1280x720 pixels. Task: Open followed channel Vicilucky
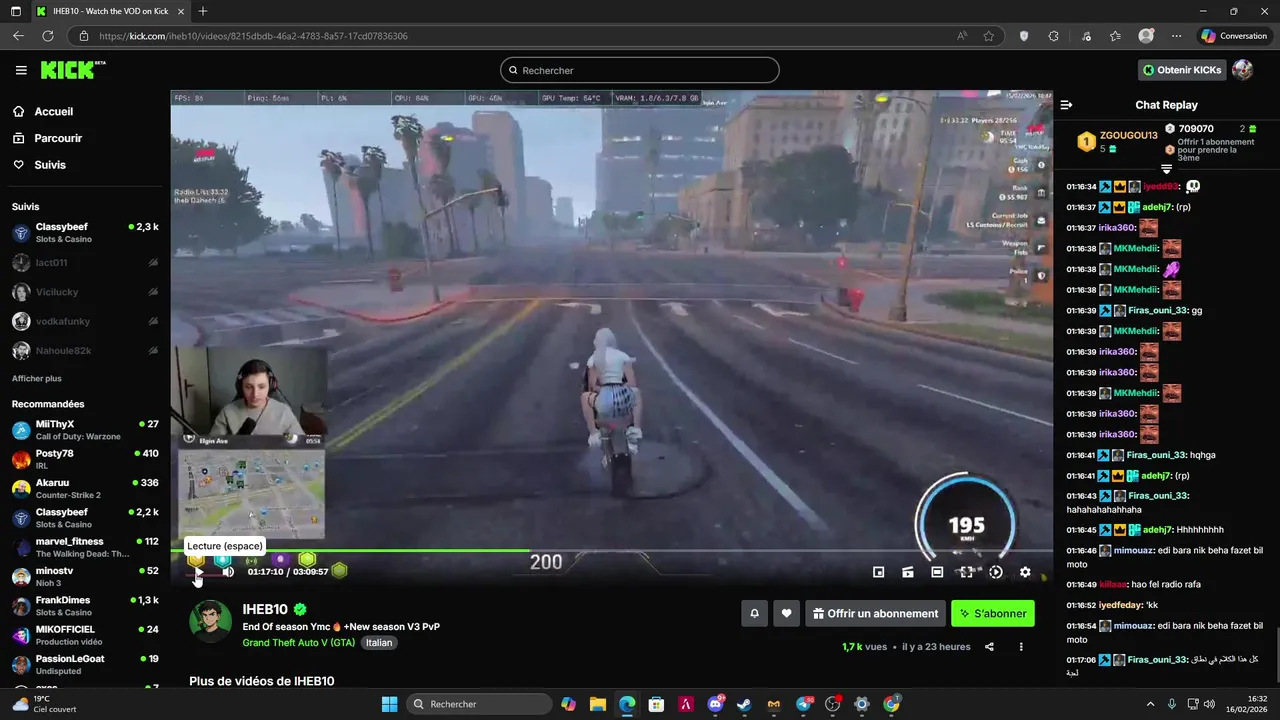[85, 292]
